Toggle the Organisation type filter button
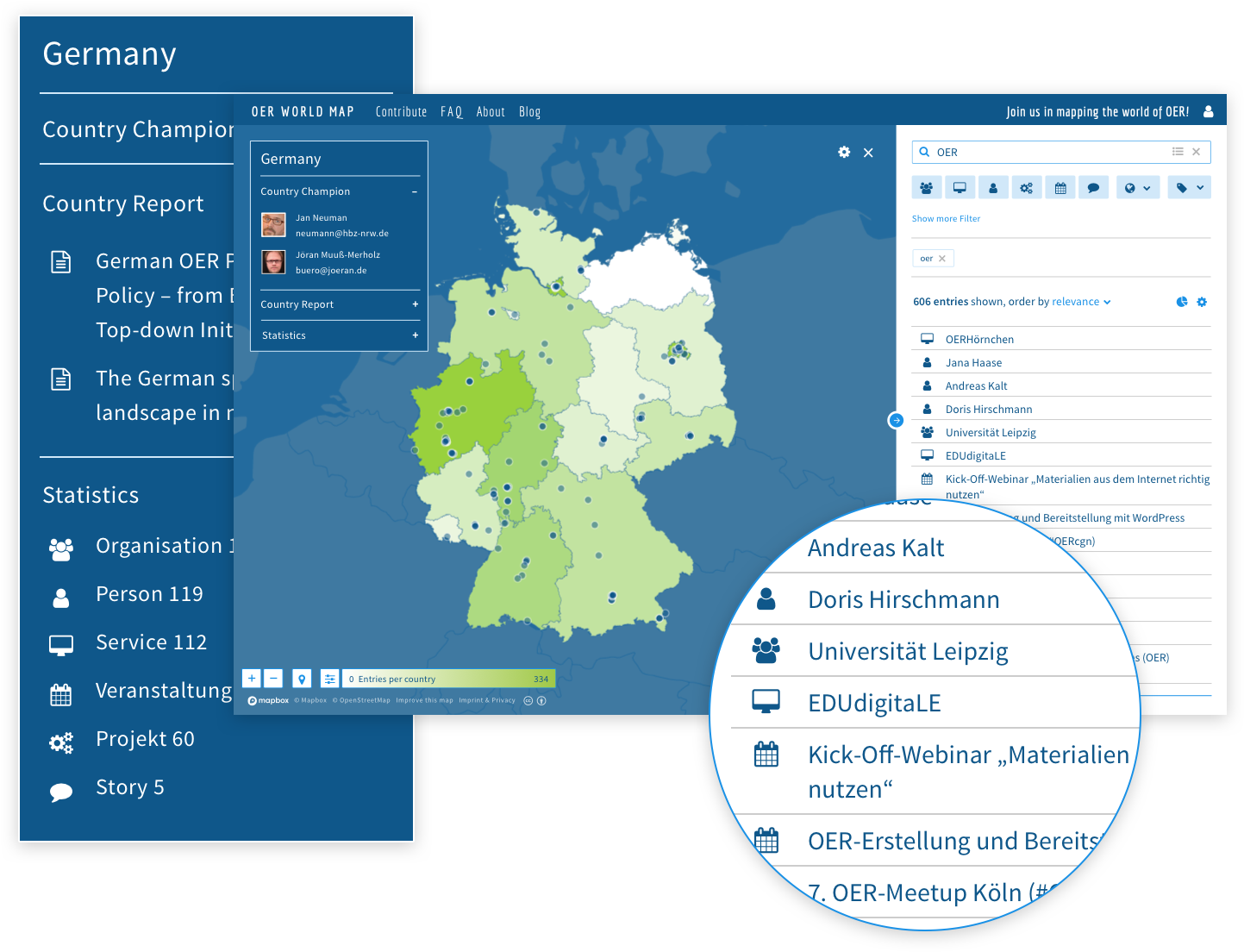The width and height of the screenshot is (1244, 952). pyautogui.click(x=927, y=187)
